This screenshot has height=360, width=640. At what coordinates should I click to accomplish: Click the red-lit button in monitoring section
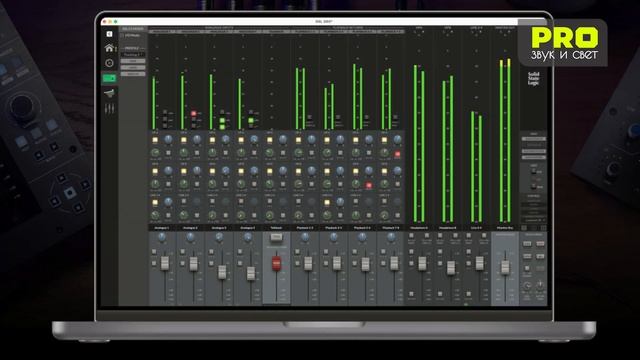click(540, 244)
